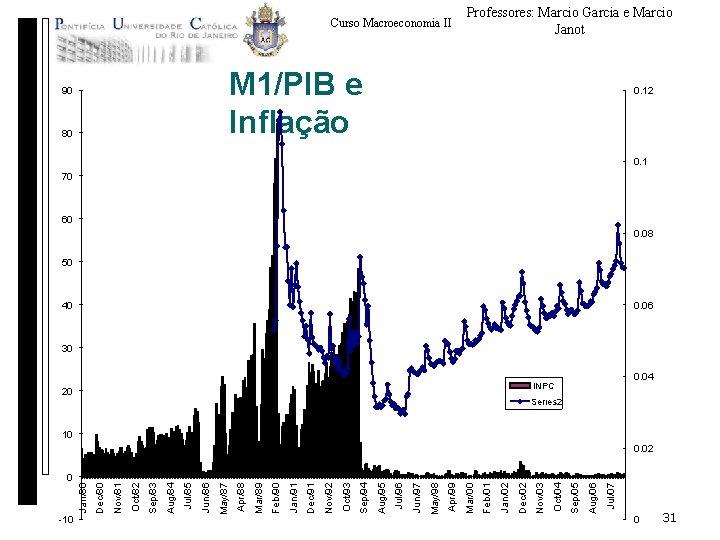Click secondary axis value 0.04
The width and height of the screenshot is (720, 540).
643,377
